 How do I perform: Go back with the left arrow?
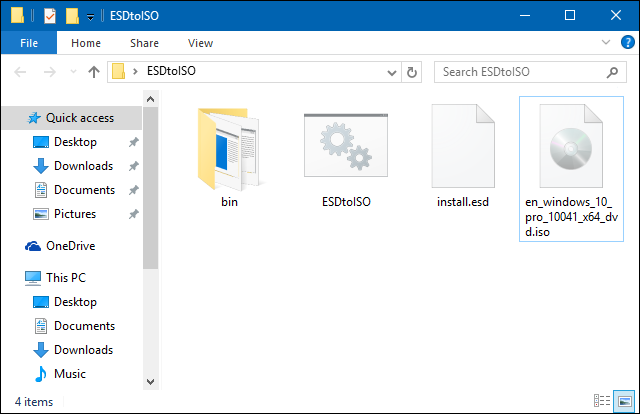coord(20,72)
